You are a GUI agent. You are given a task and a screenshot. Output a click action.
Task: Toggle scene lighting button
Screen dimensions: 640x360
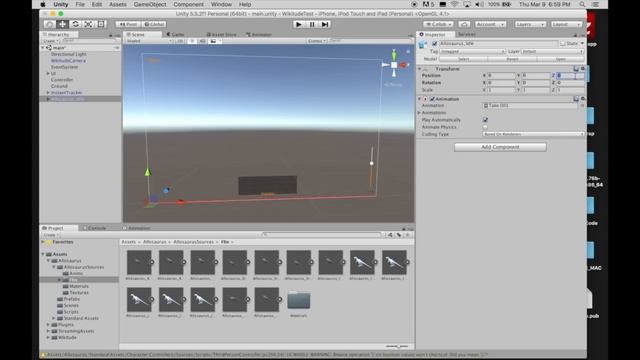pos(191,41)
